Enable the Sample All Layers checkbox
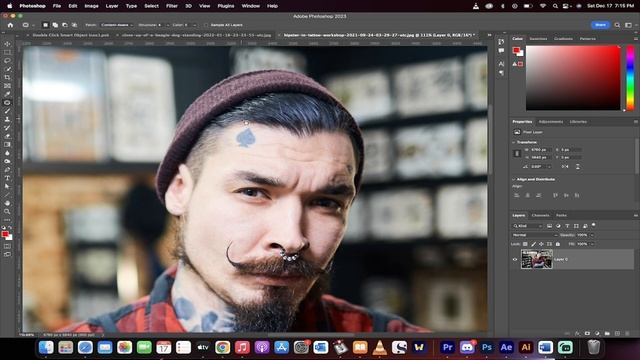 (x=206, y=25)
